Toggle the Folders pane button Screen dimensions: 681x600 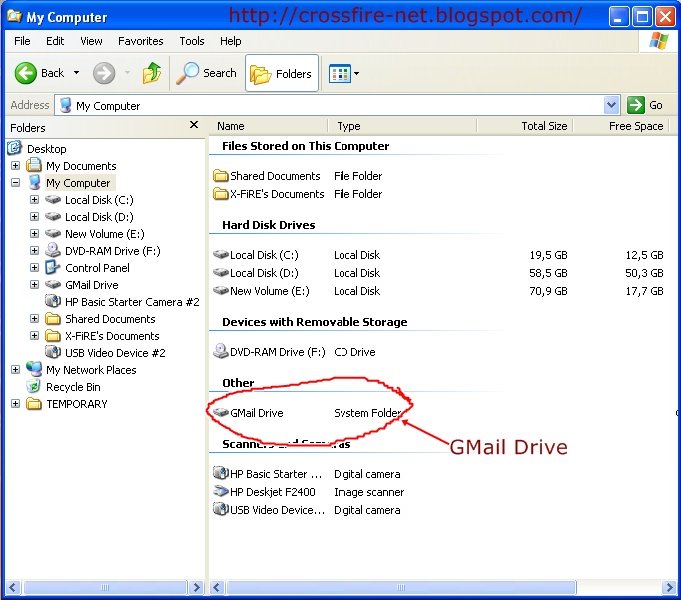coord(282,73)
